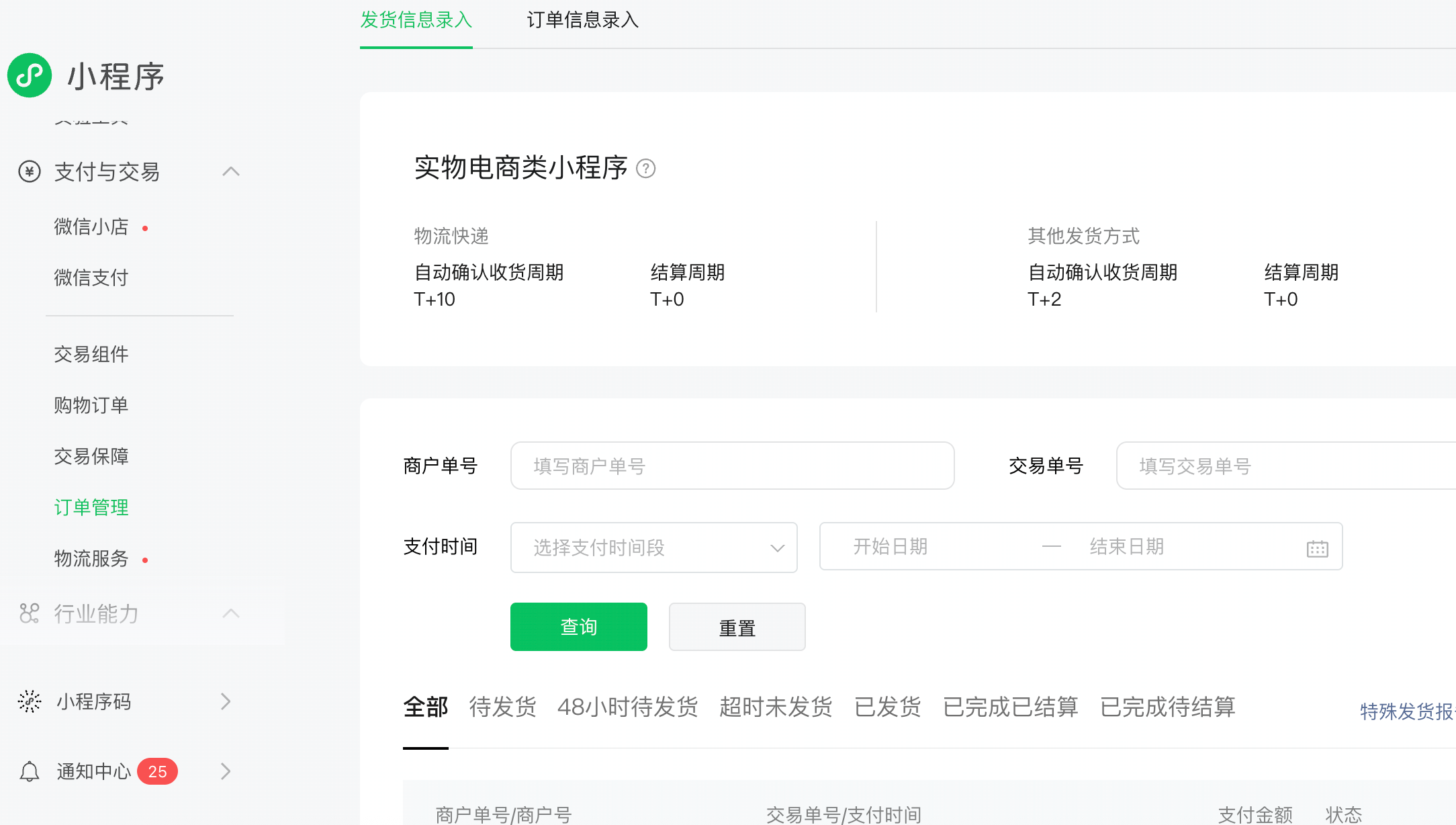This screenshot has width=1456, height=825.
Task: Expand the 通知中心 menu arrow
Action: pyautogui.click(x=226, y=771)
